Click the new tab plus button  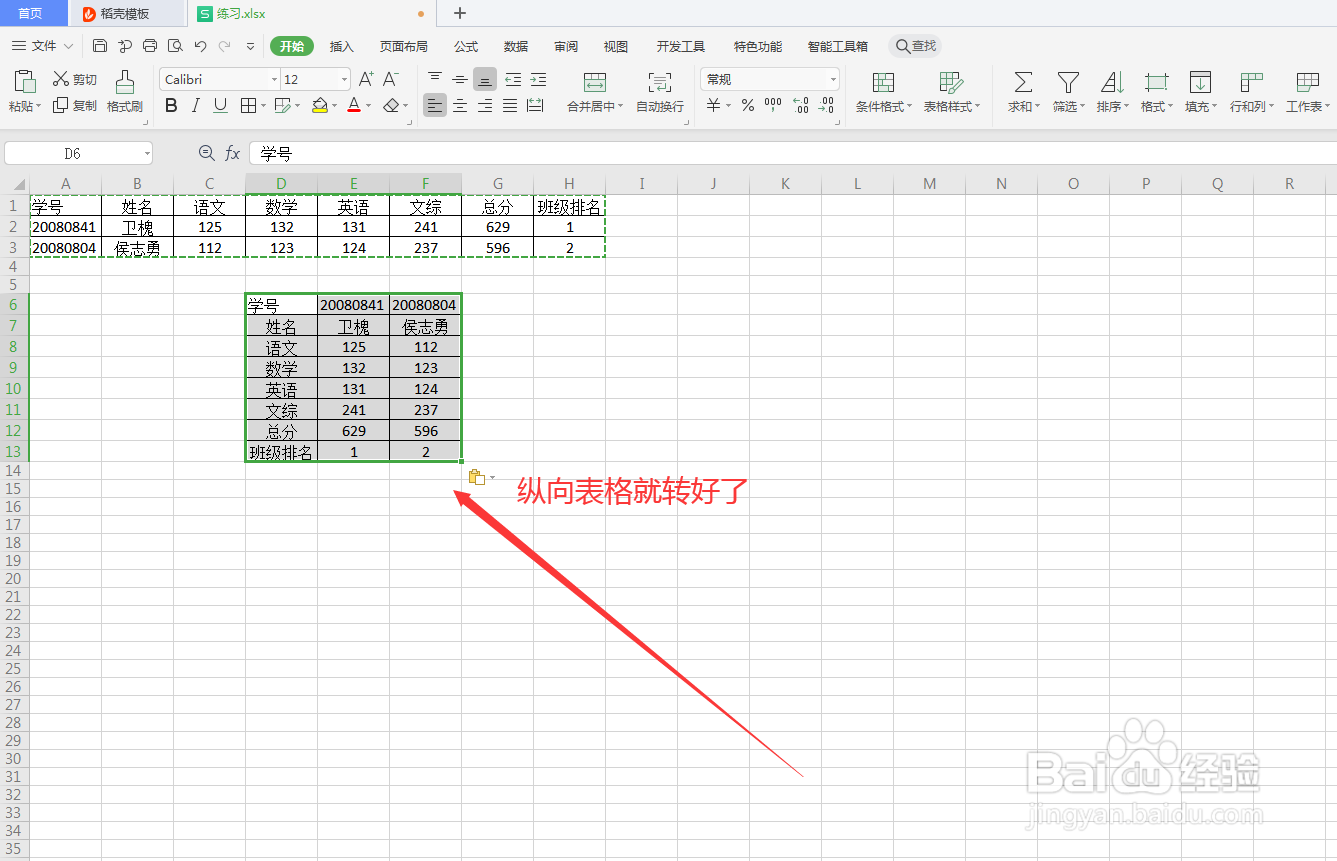click(460, 13)
